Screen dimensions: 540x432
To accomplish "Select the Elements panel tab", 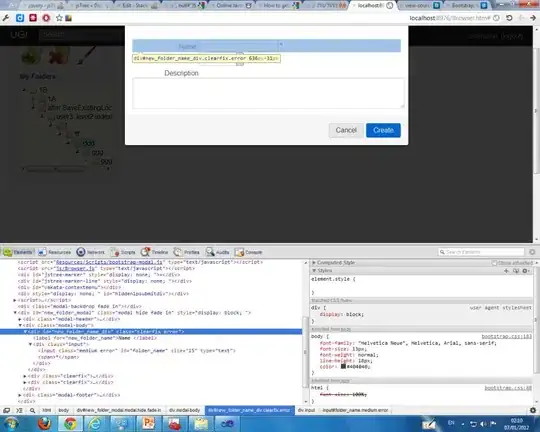I will (17, 252).
